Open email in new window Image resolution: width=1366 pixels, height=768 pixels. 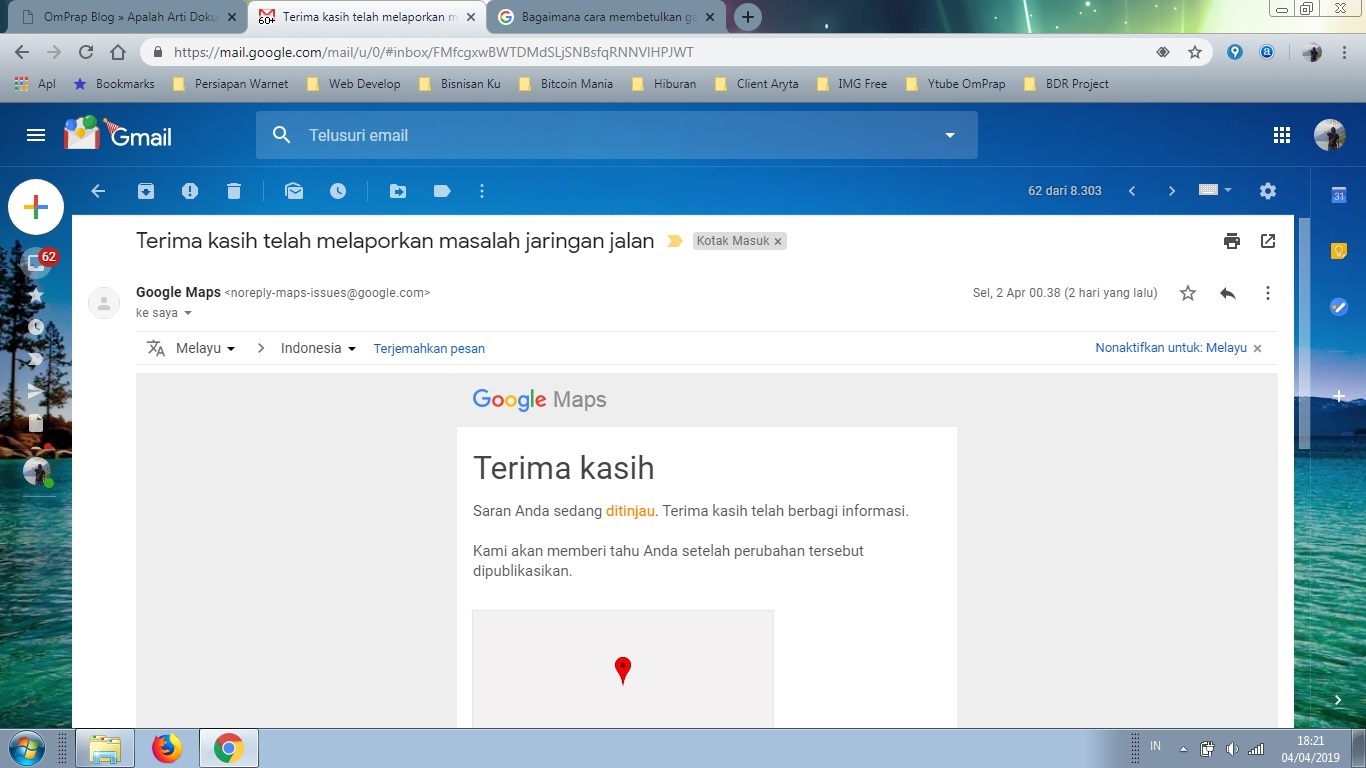coord(1268,241)
